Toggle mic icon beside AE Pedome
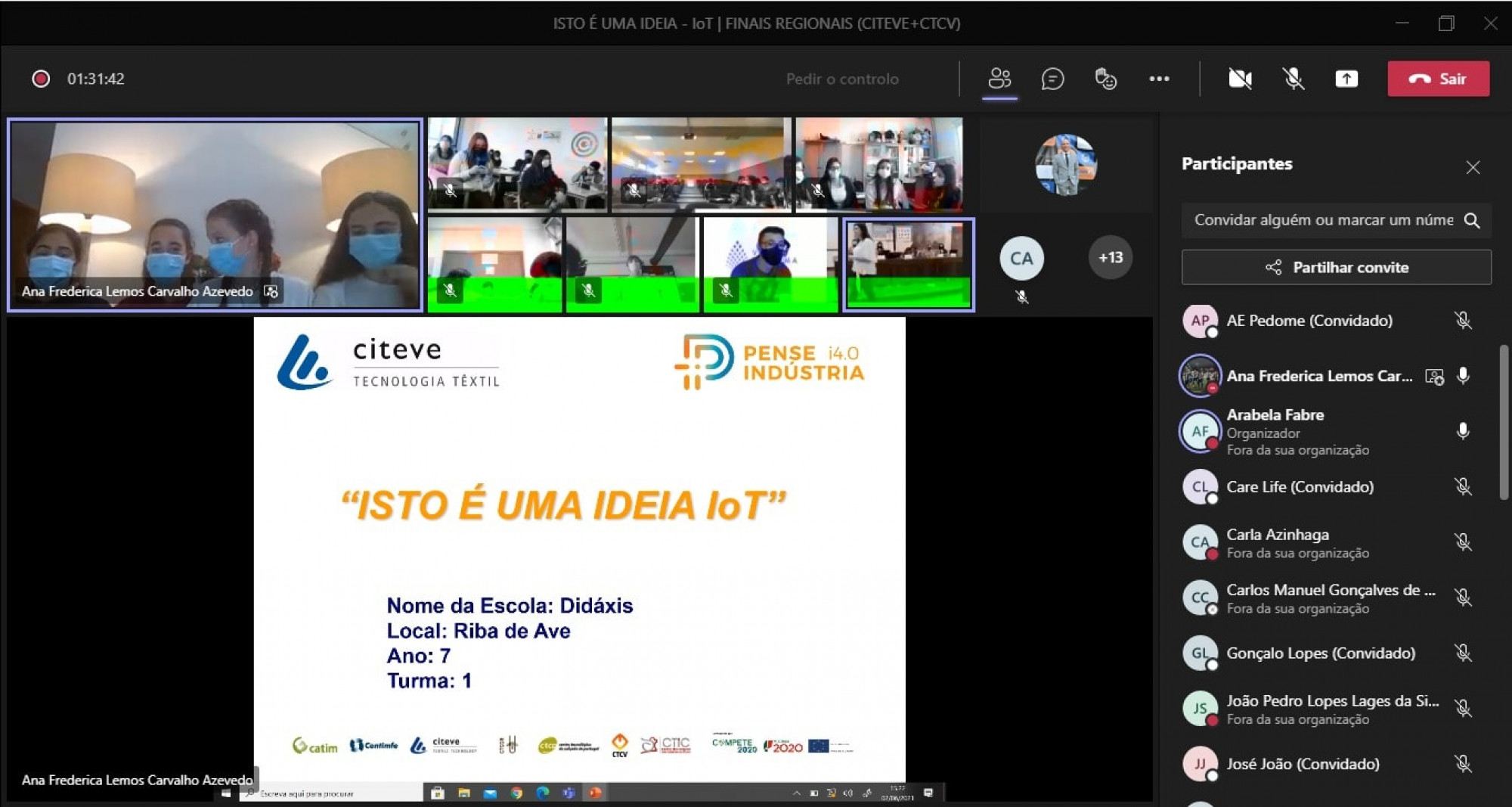This screenshot has height=807, width=1512. [1463, 321]
